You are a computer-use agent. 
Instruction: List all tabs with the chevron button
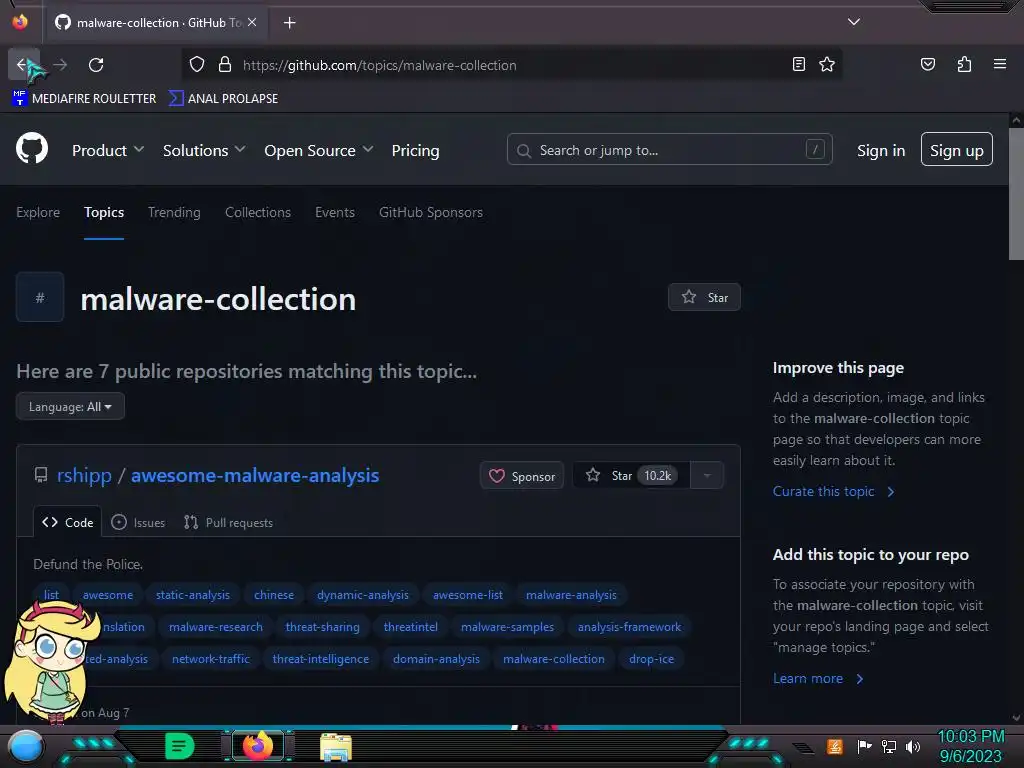(854, 22)
